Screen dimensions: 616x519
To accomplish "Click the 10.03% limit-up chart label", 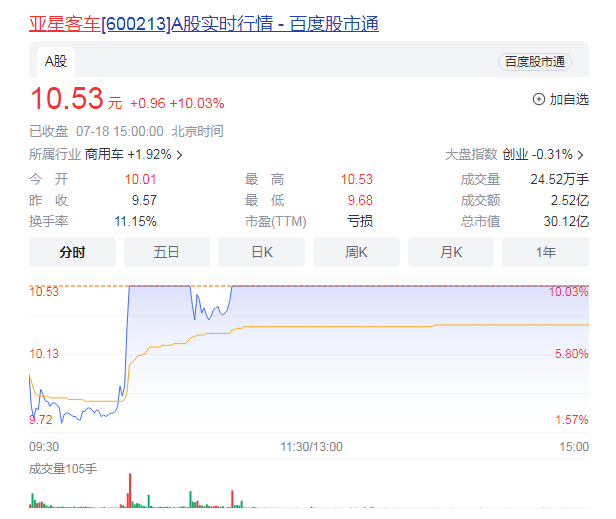I will tap(569, 292).
